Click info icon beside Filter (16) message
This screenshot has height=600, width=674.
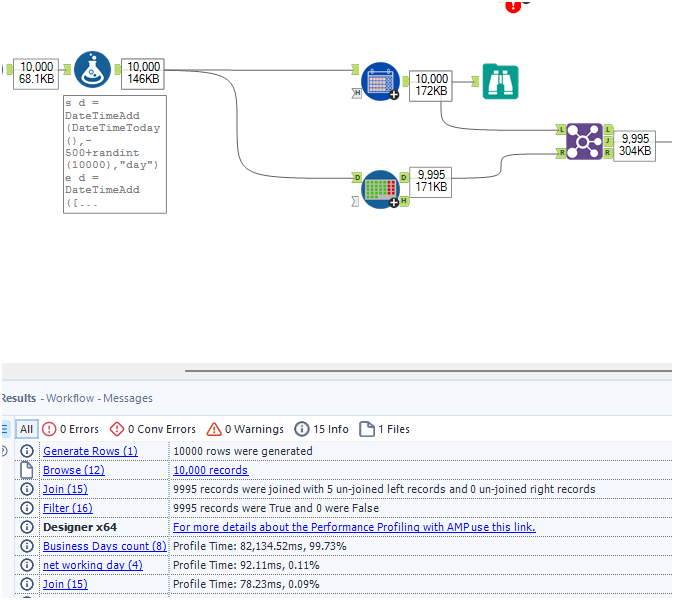pyautogui.click(x=27, y=508)
